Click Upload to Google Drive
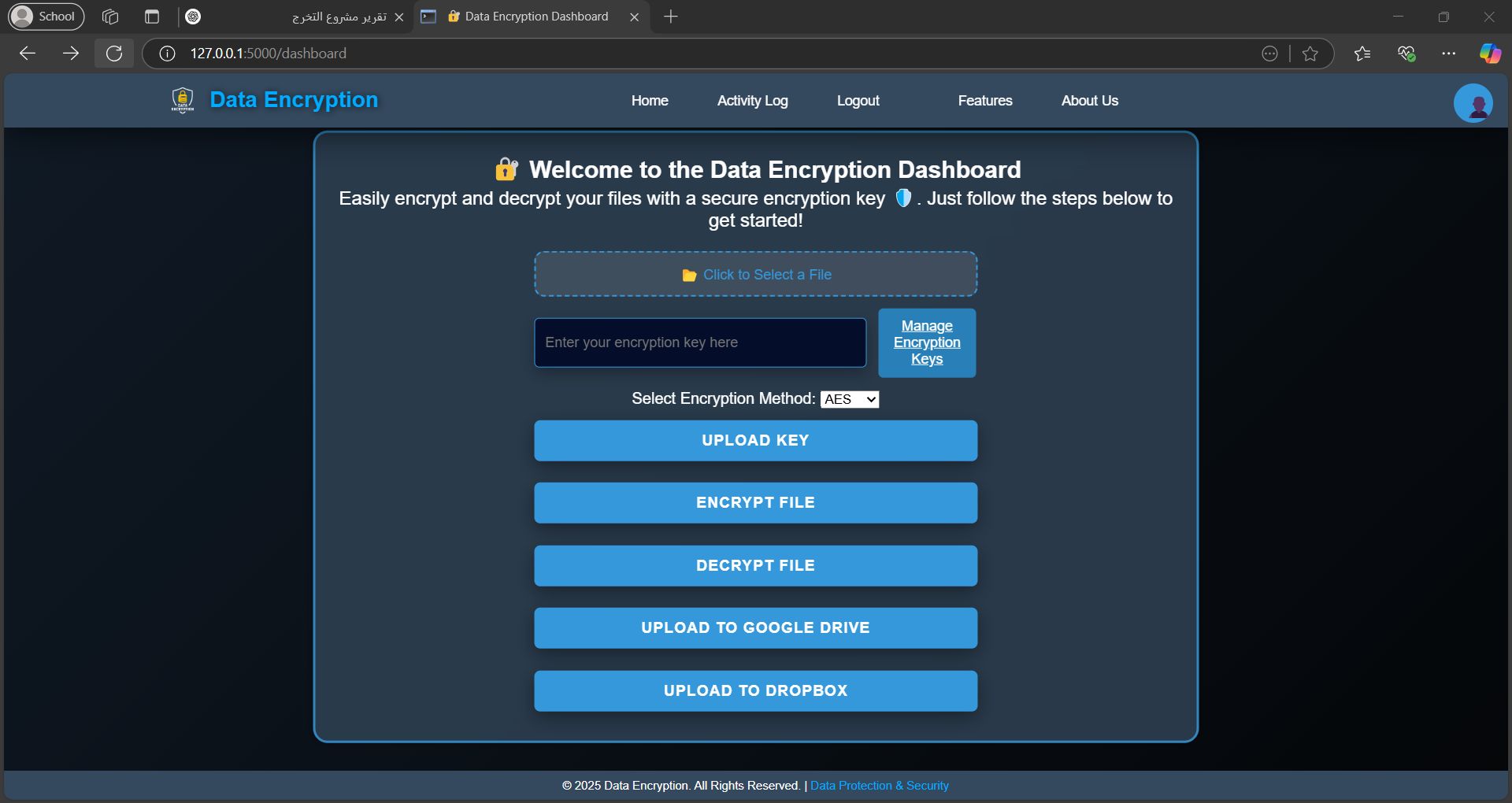Viewport: 1512px width, 803px height. pyautogui.click(x=755, y=628)
